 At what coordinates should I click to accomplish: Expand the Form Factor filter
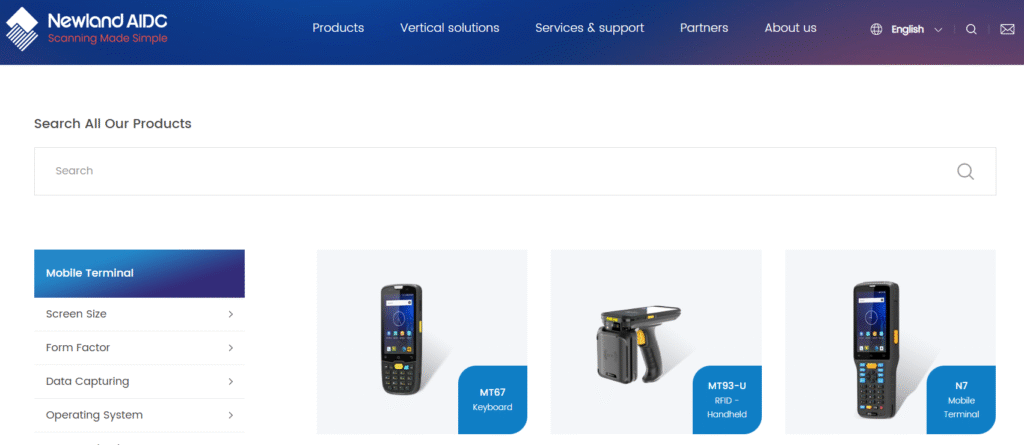click(x=139, y=348)
